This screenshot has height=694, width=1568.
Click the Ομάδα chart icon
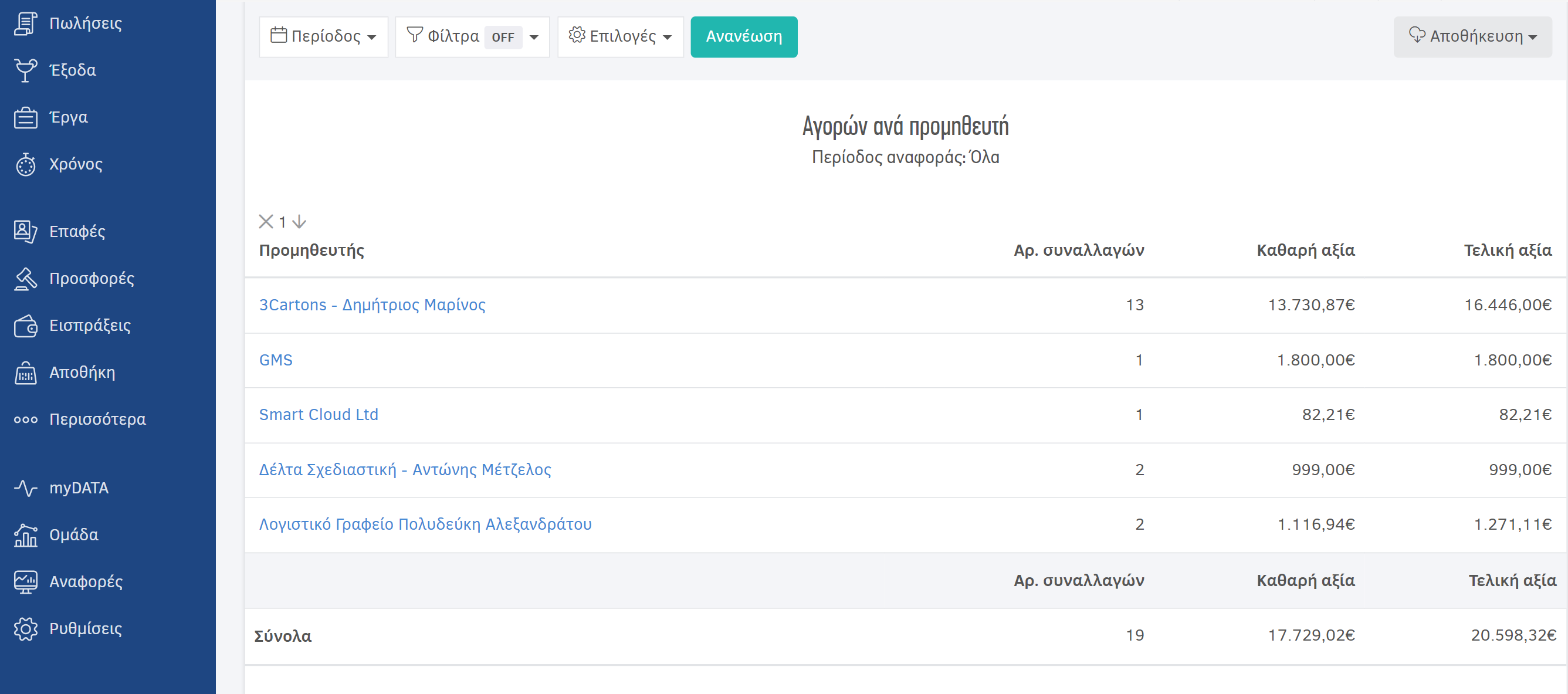pos(26,534)
